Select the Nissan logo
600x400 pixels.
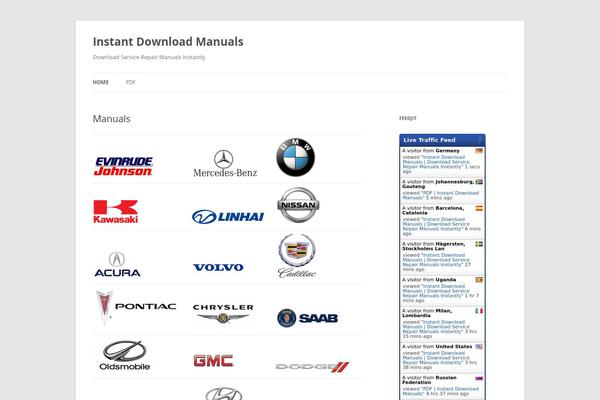pos(298,205)
